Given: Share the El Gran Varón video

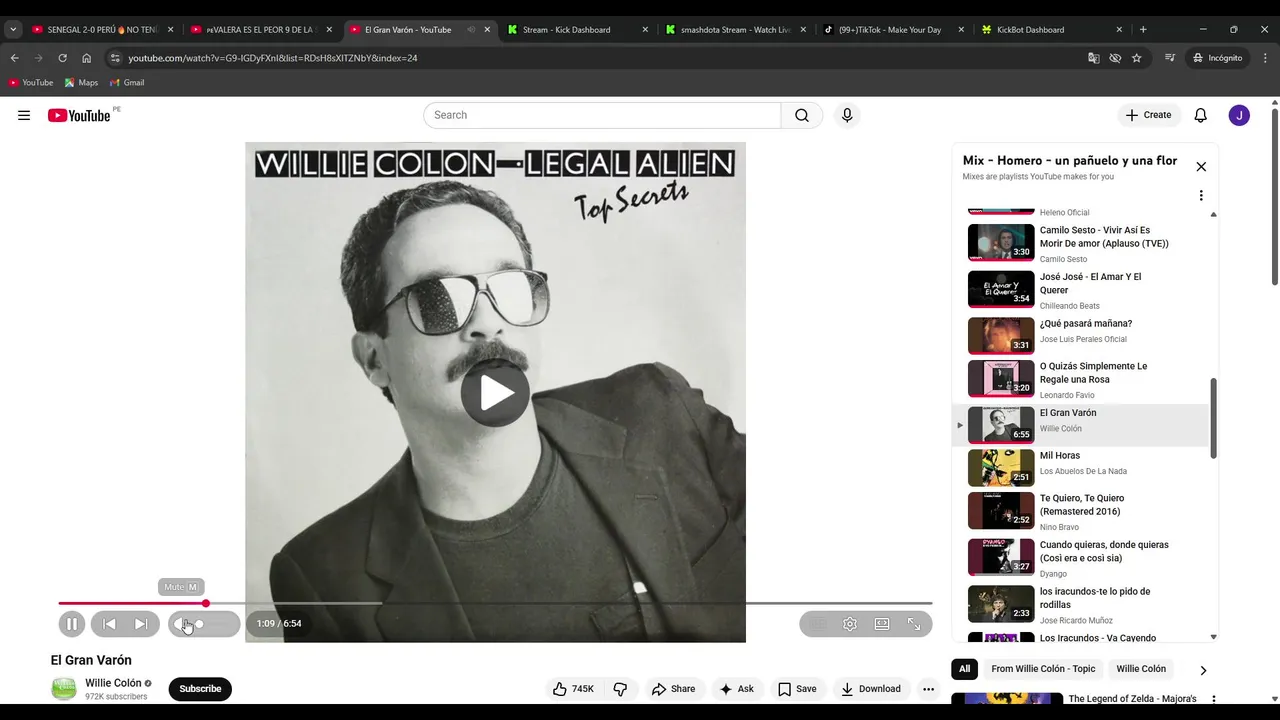Looking at the screenshot, I should click(673, 689).
